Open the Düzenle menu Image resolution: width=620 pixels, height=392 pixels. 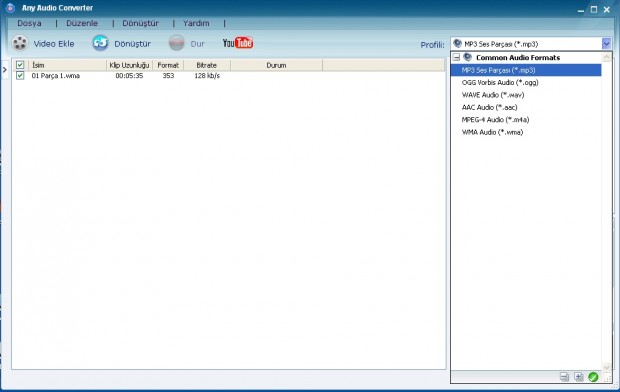82,23
